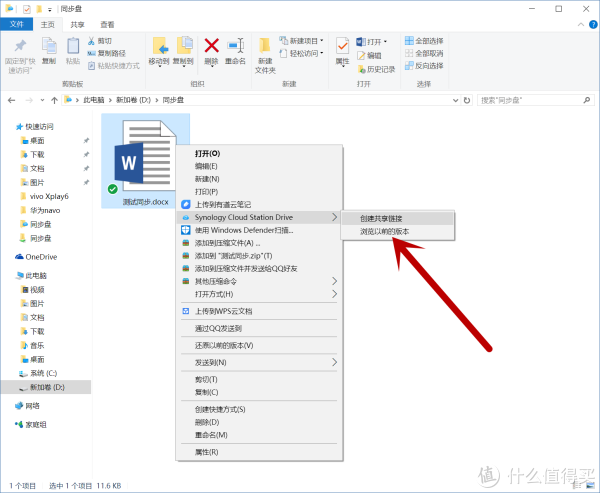Switch to the Share (共享) ribbon tab
Image resolution: width=600 pixels, height=493 pixels.
77,24
